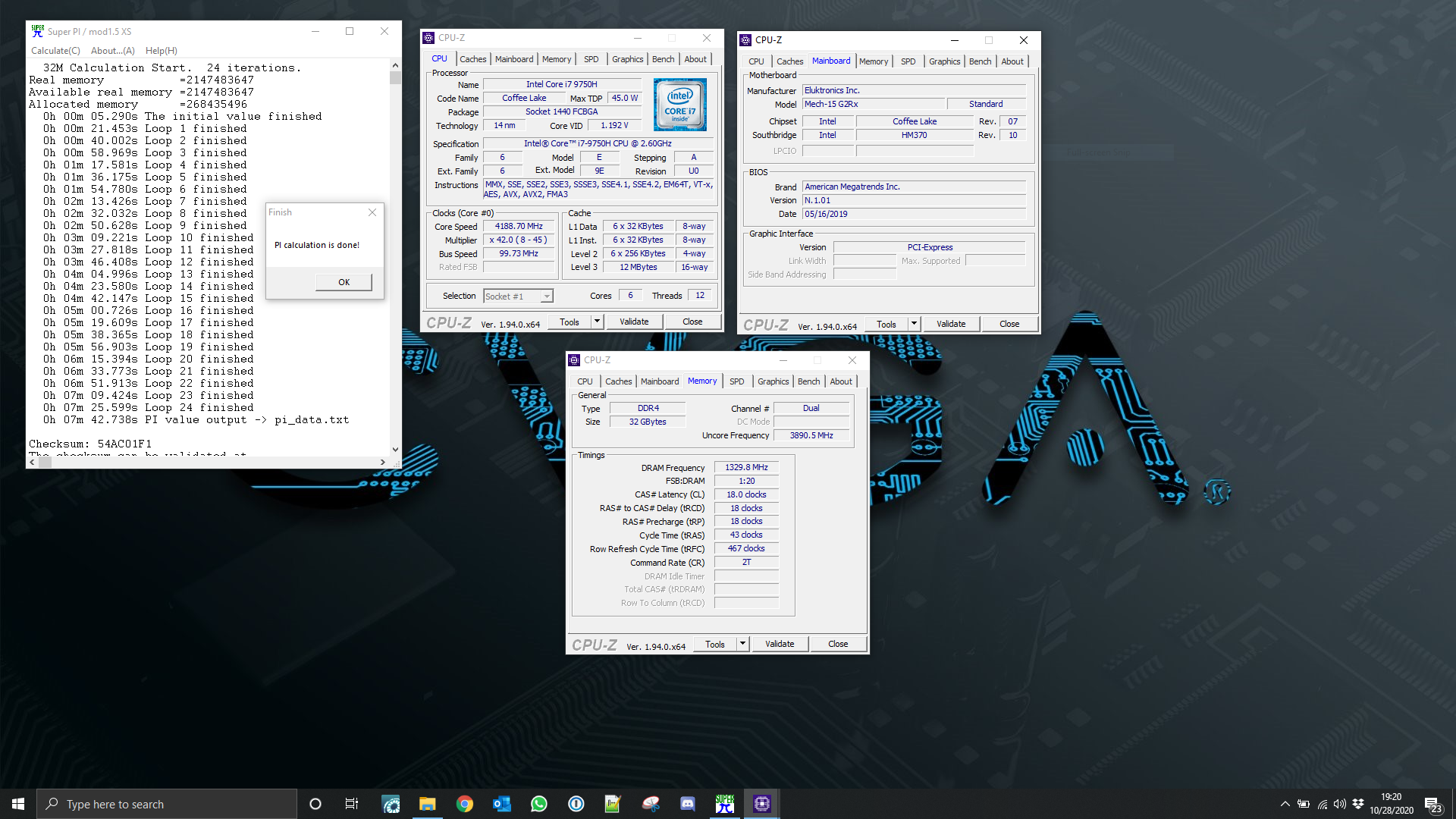Open the Windows Start menu
The image size is (1456, 819).
[18, 804]
